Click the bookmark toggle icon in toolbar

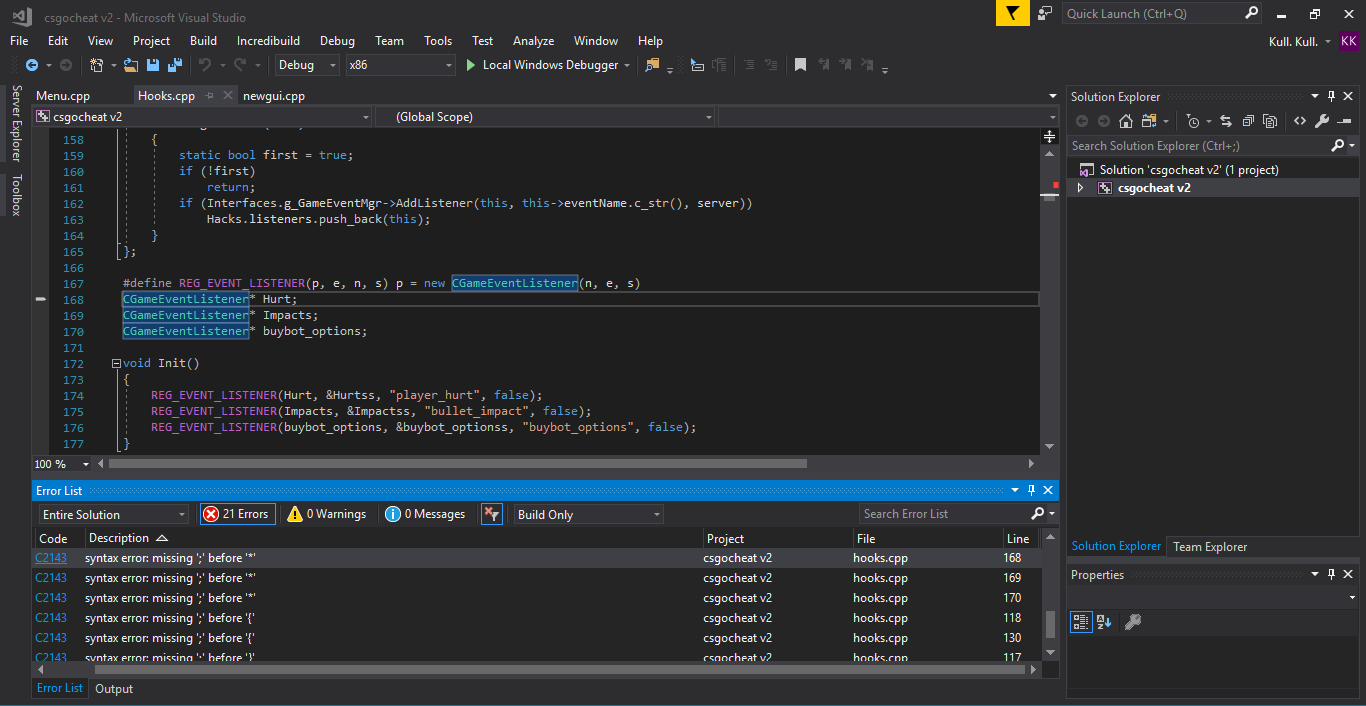[x=800, y=65]
